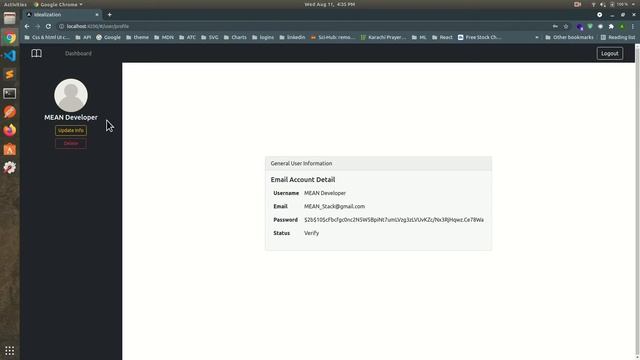Open the Other bookmarks folder
Image resolution: width=640 pixels, height=360 pixels.
pyautogui.click(x=569, y=37)
